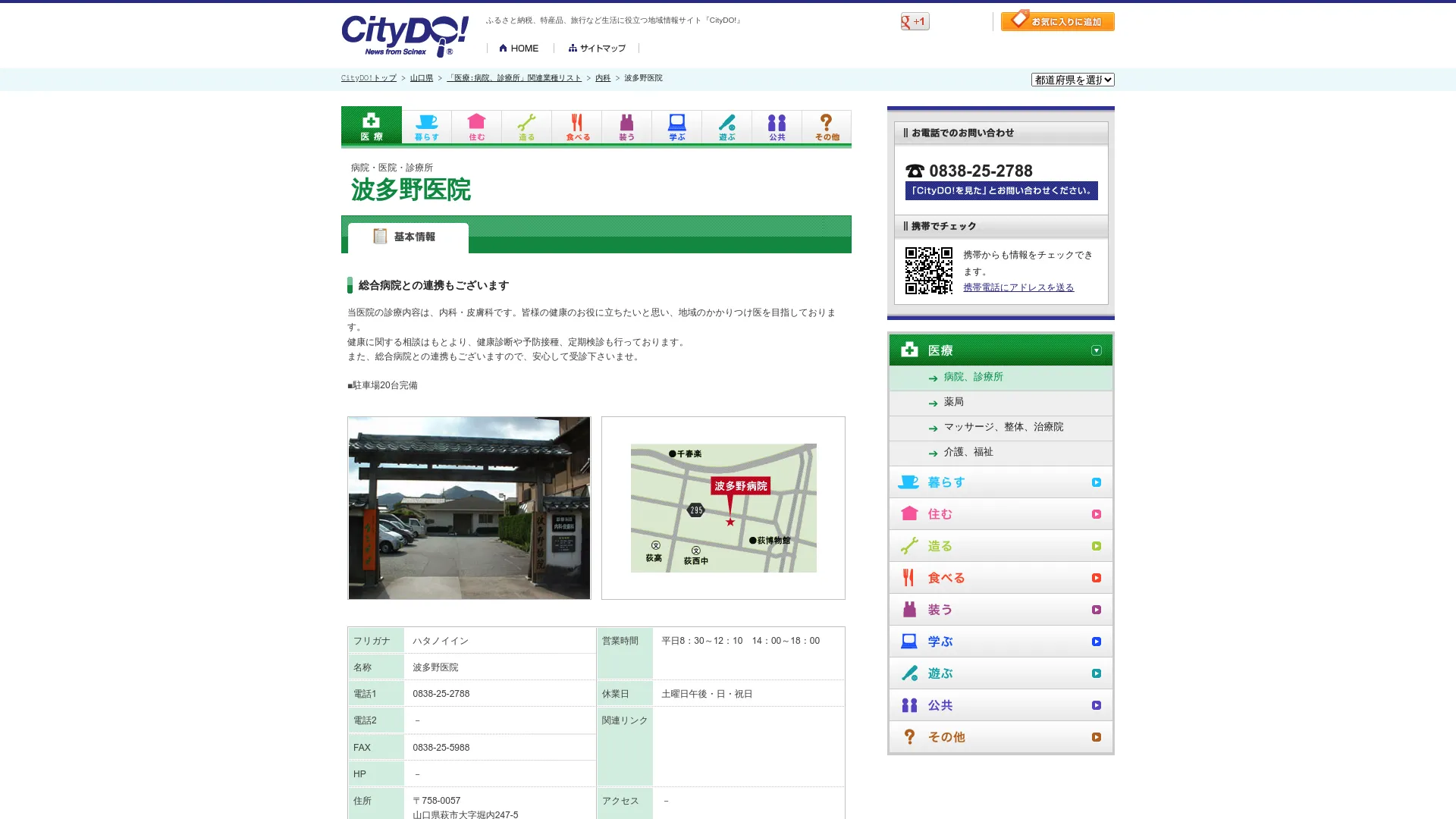Click the 「CityDO!を見た」 inquiry banner
Viewport: 1456px width, 819px height.
(1001, 190)
